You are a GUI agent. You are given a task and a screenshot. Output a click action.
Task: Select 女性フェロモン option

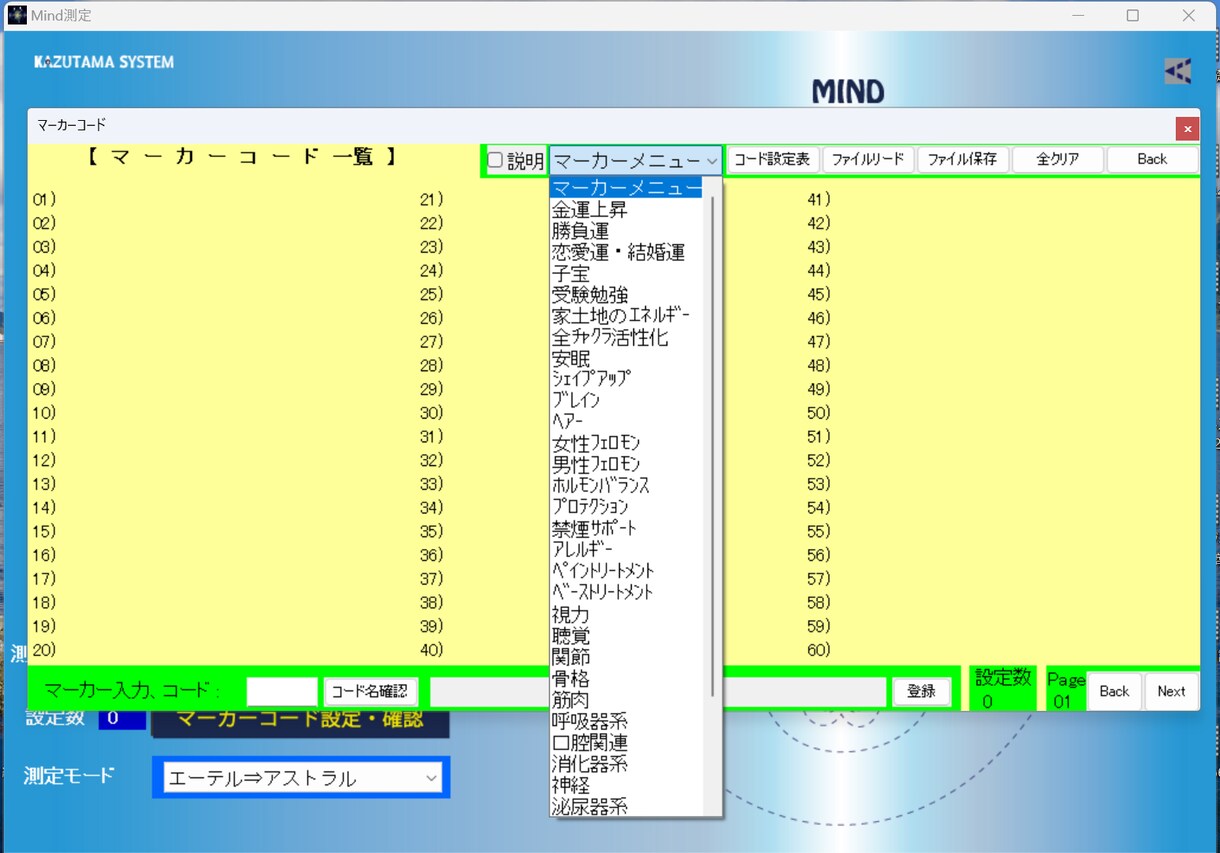click(x=596, y=443)
